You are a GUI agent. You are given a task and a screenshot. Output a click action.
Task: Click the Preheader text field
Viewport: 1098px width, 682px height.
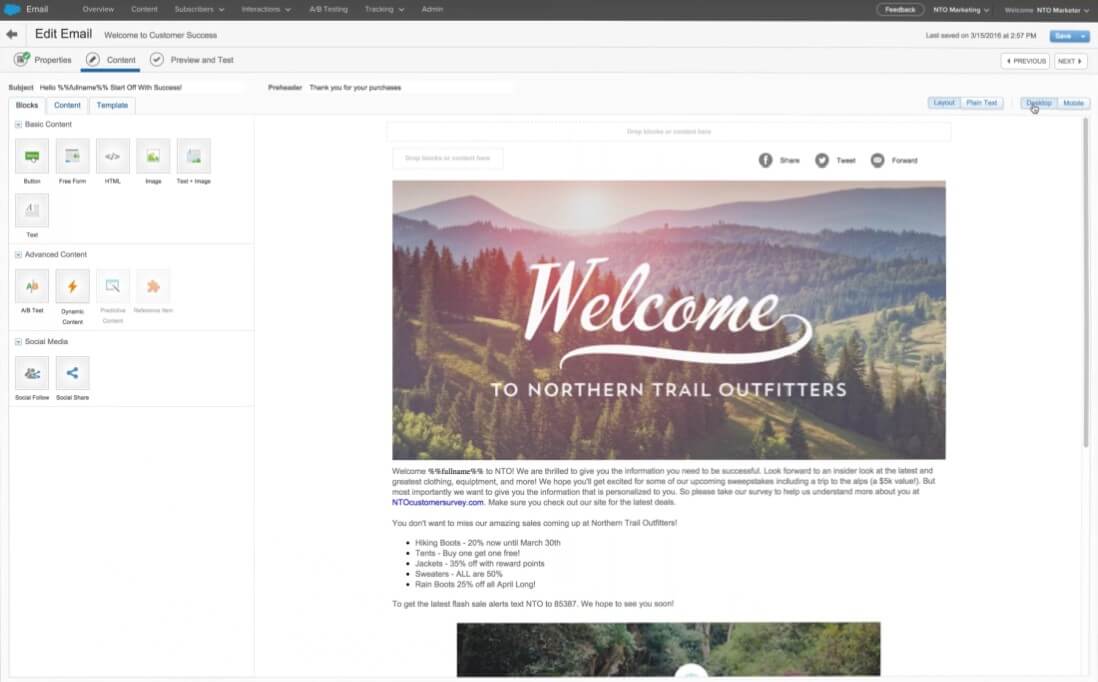click(x=411, y=88)
